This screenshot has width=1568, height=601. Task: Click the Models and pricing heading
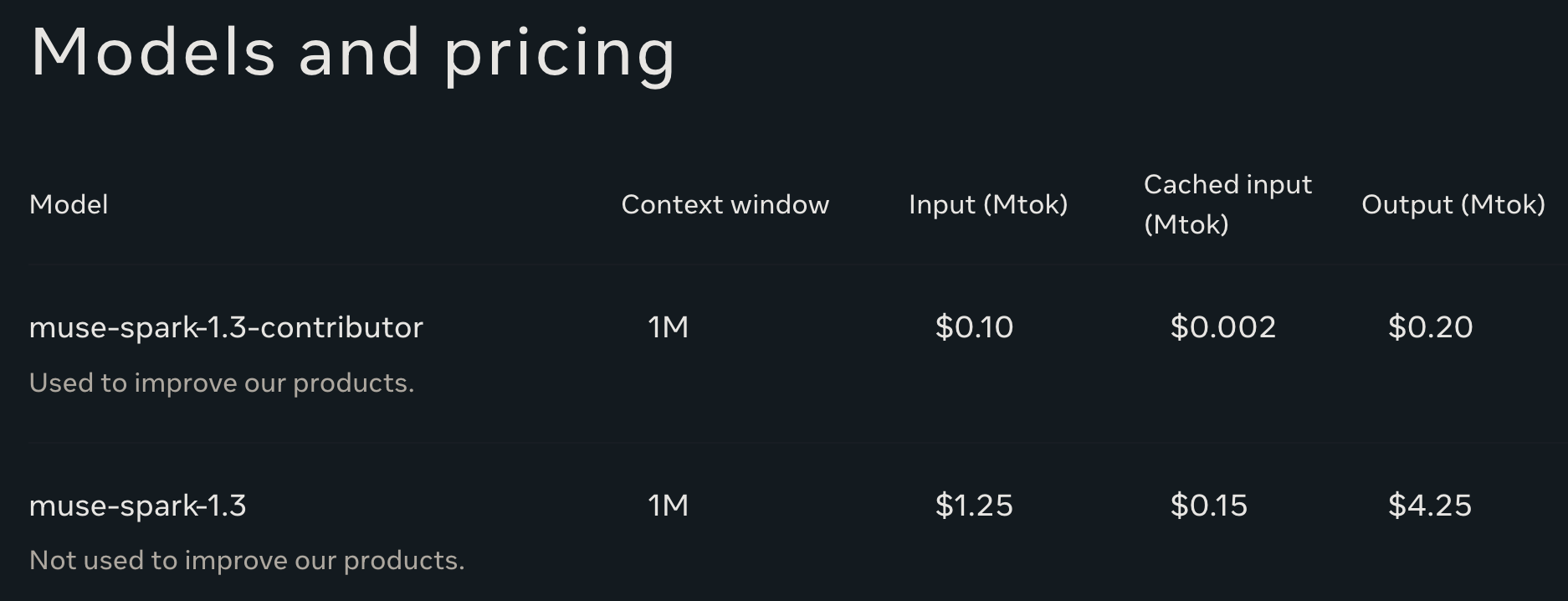point(352,54)
